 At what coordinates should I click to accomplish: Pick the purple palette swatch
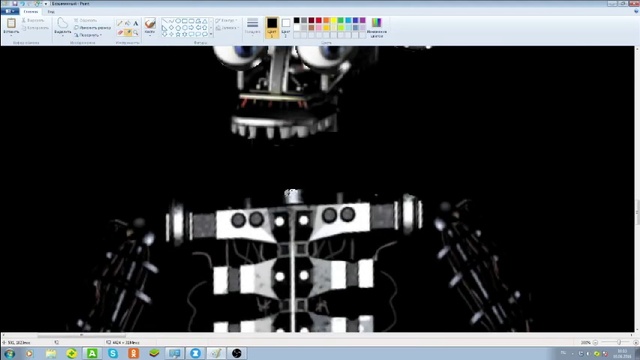pyautogui.click(x=363, y=20)
